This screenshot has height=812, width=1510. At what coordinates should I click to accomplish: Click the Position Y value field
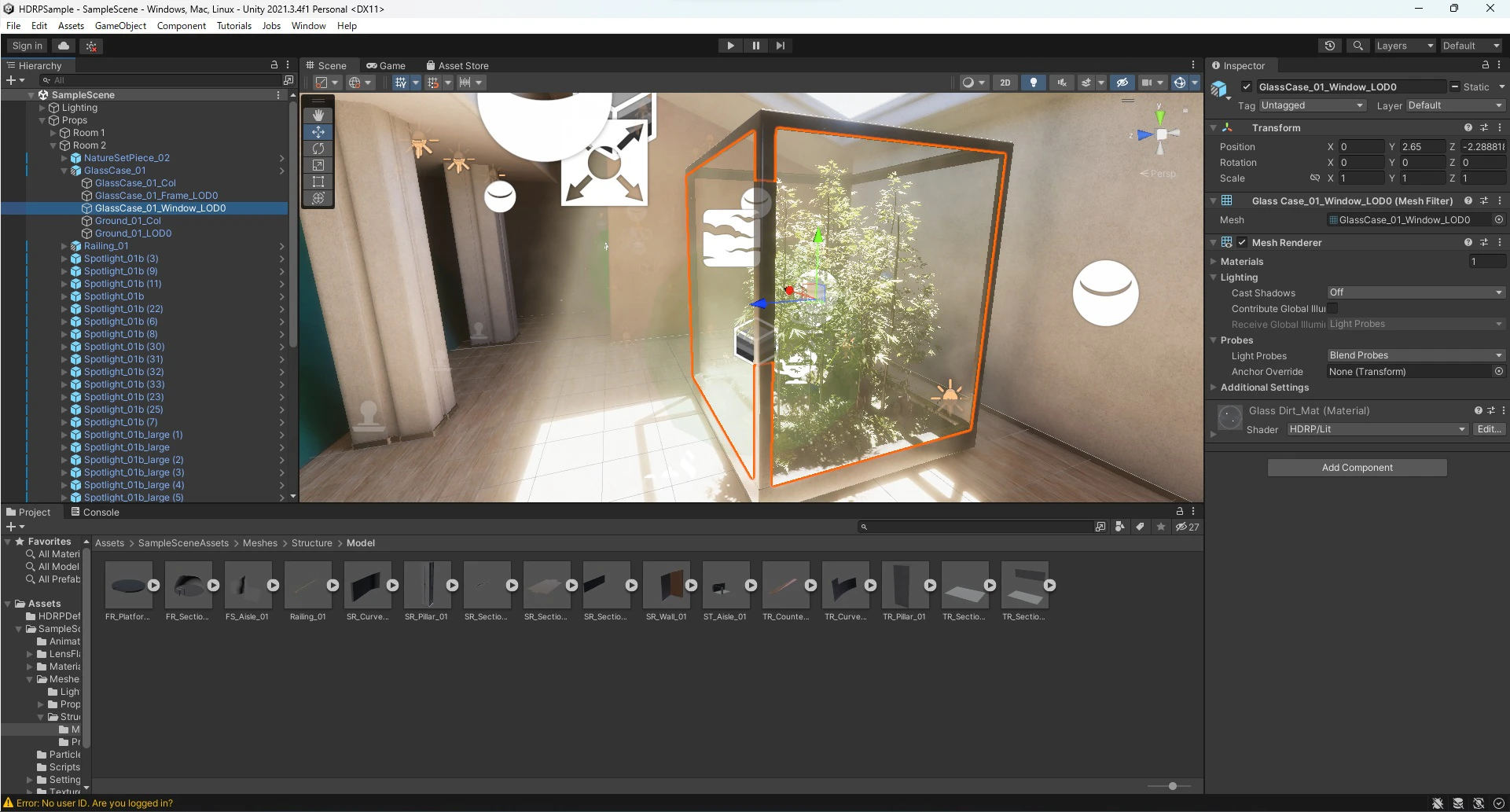coord(1422,147)
